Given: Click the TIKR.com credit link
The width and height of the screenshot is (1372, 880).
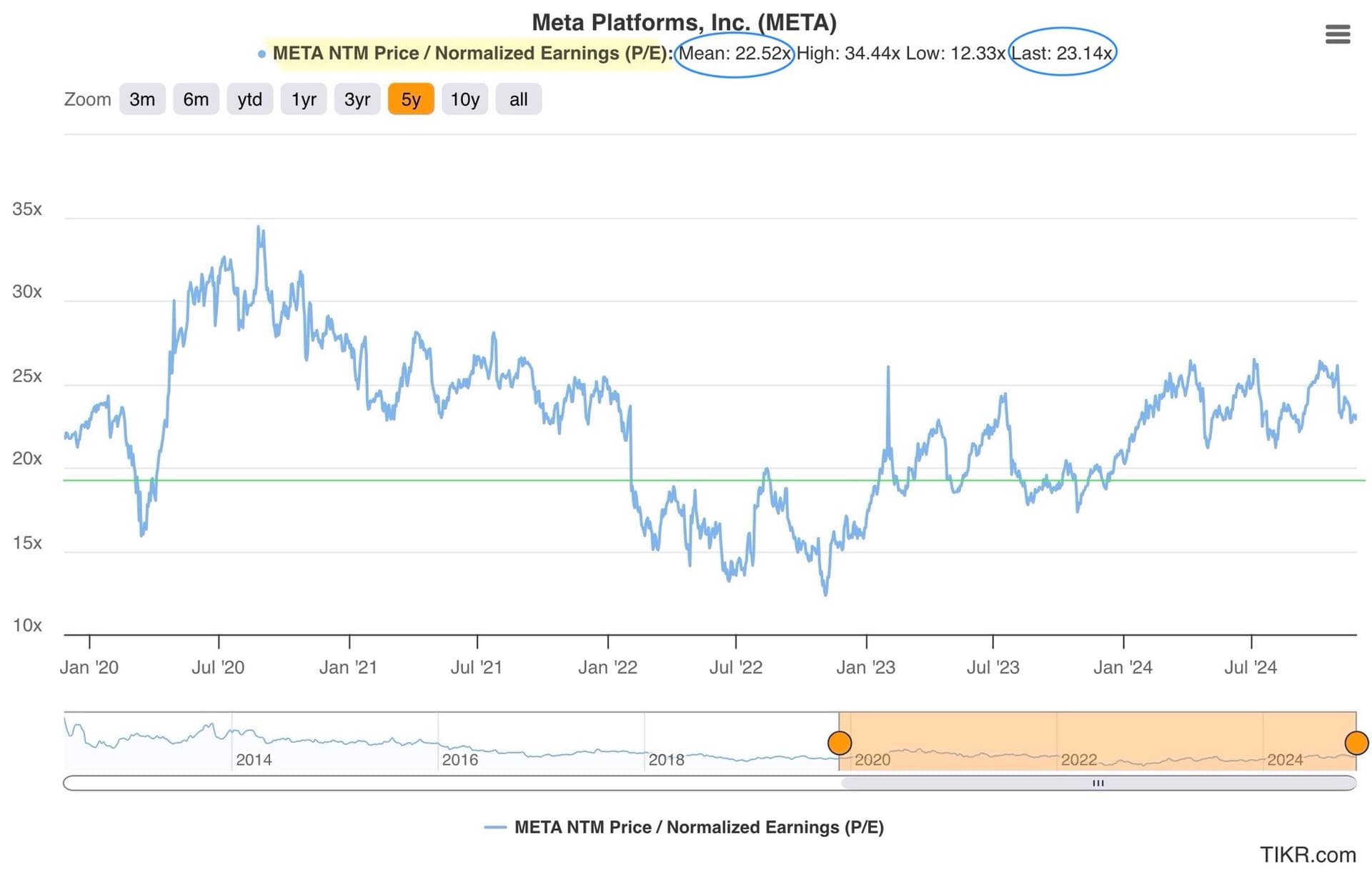Looking at the screenshot, I should (x=1307, y=855).
